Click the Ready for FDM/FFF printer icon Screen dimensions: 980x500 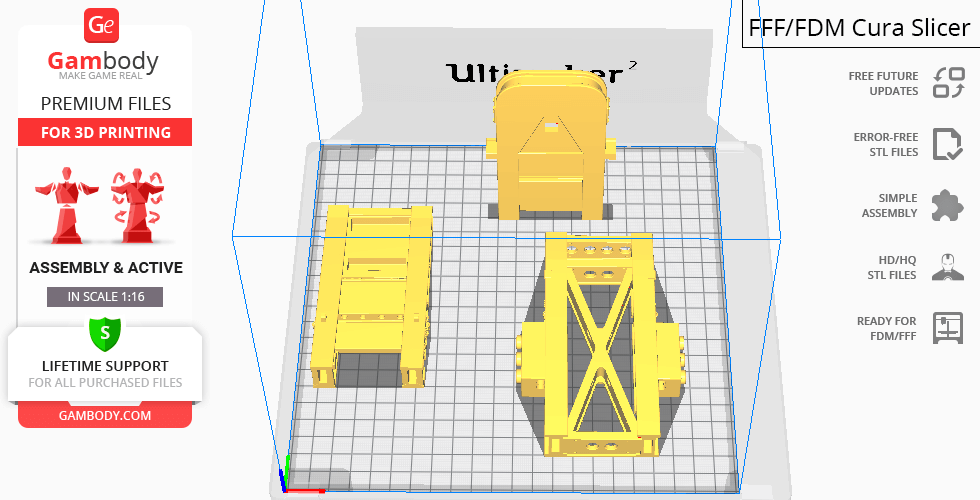click(x=948, y=328)
